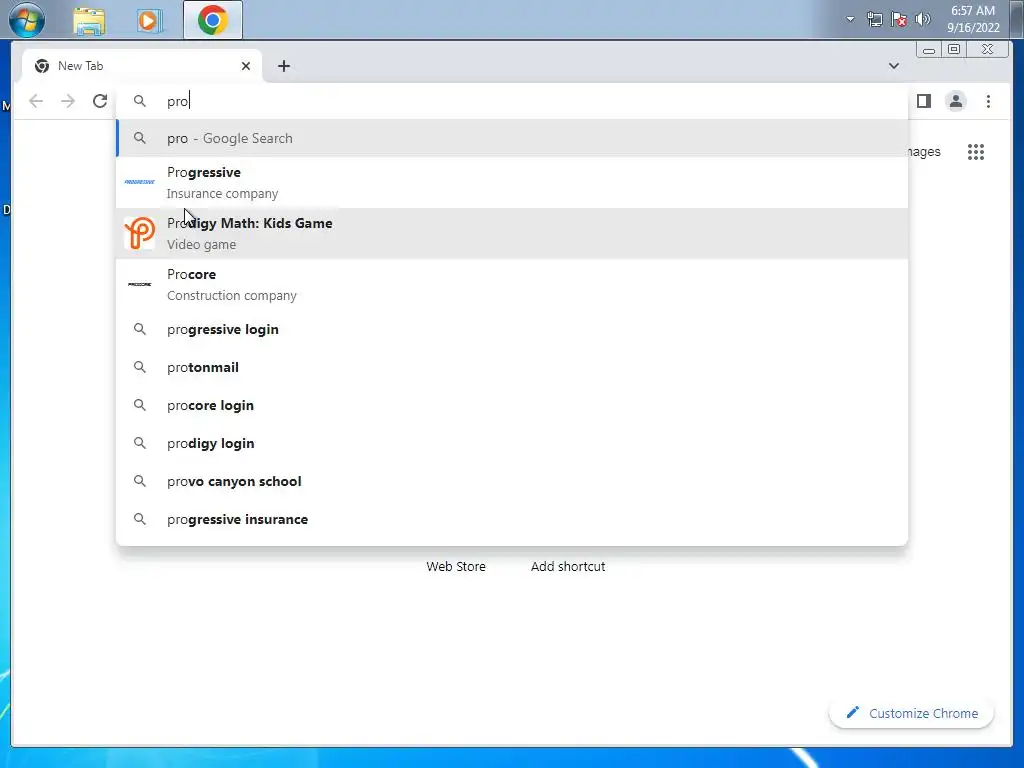This screenshot has width=1024, height=768.
Task: Open a new tab with the plus button
Action: coord(283,66)
